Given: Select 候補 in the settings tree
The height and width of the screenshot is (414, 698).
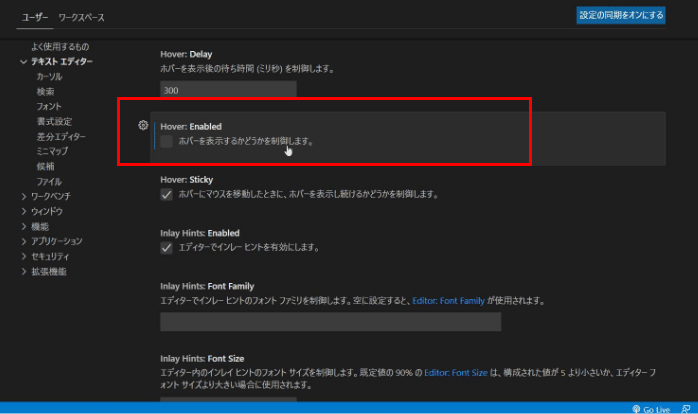Looking at the screenshot, I should 45,166.
